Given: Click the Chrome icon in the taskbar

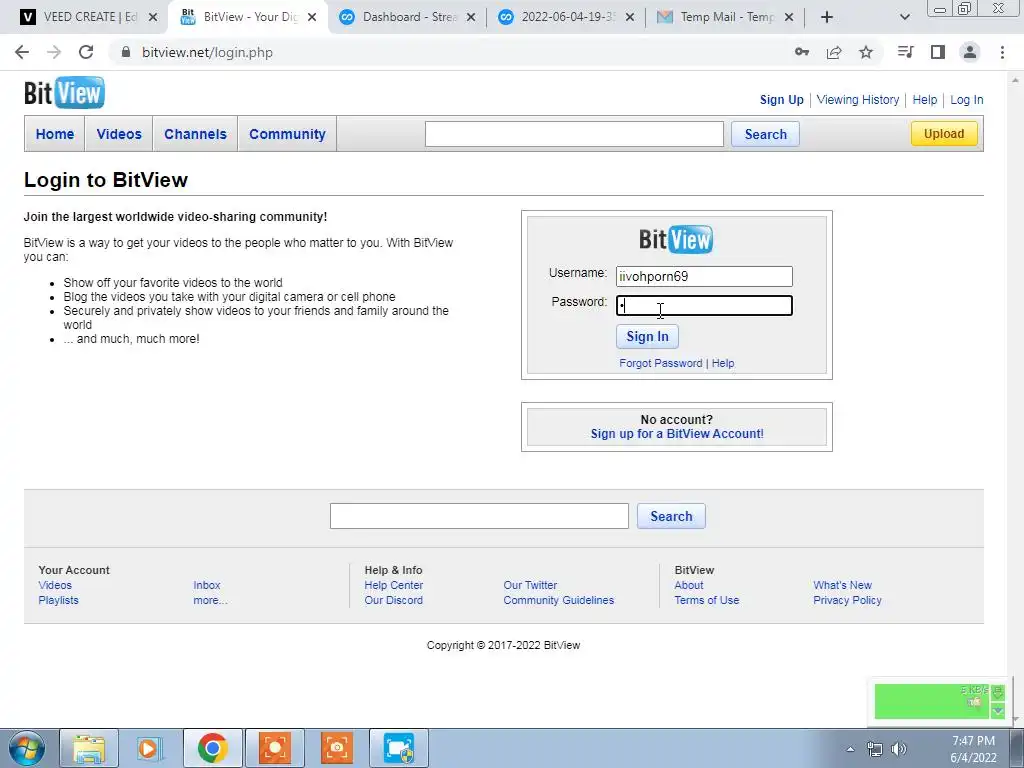Looking at the screenshot, I should click(x=213, y=748).
